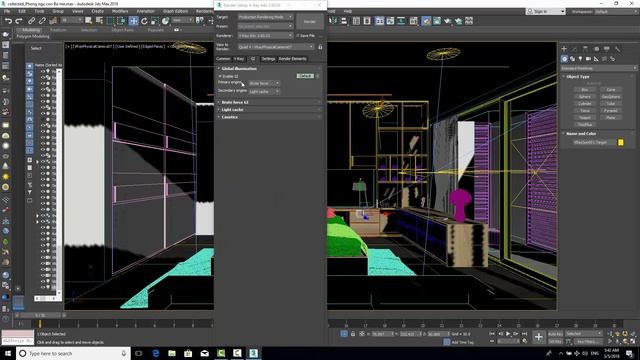Switch to the V-Ray tab in Render Setup
This screenshot has height=360, width=640.
click(239, 59)
